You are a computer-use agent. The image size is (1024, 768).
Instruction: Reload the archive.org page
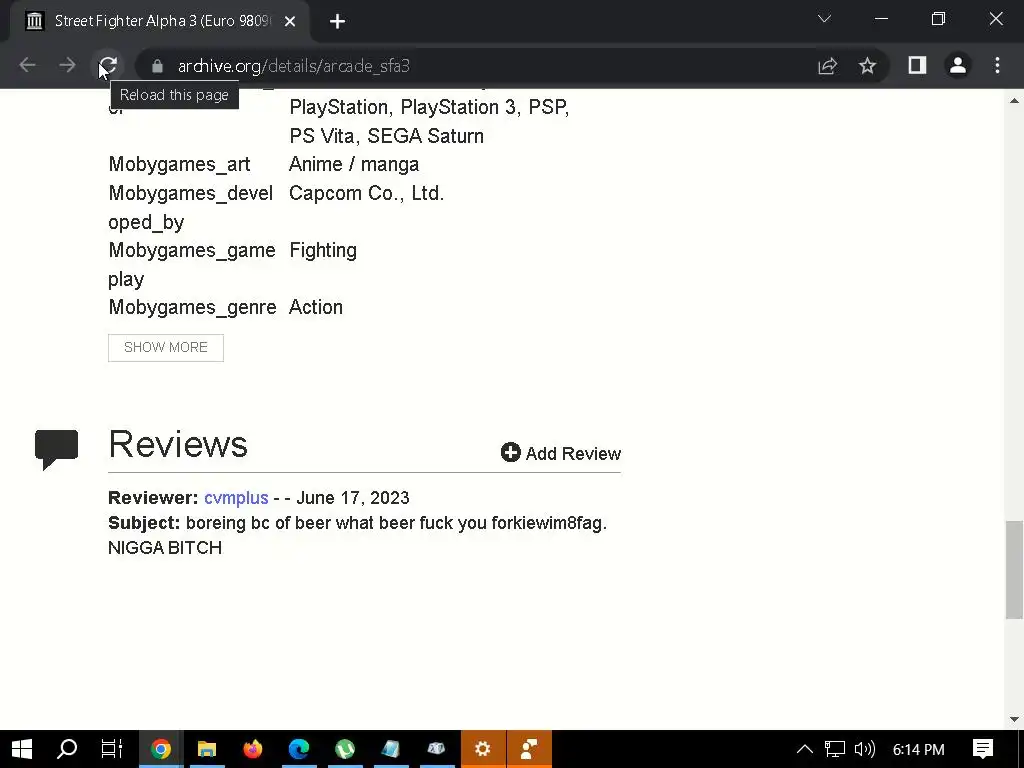click(x=108, y=66)
